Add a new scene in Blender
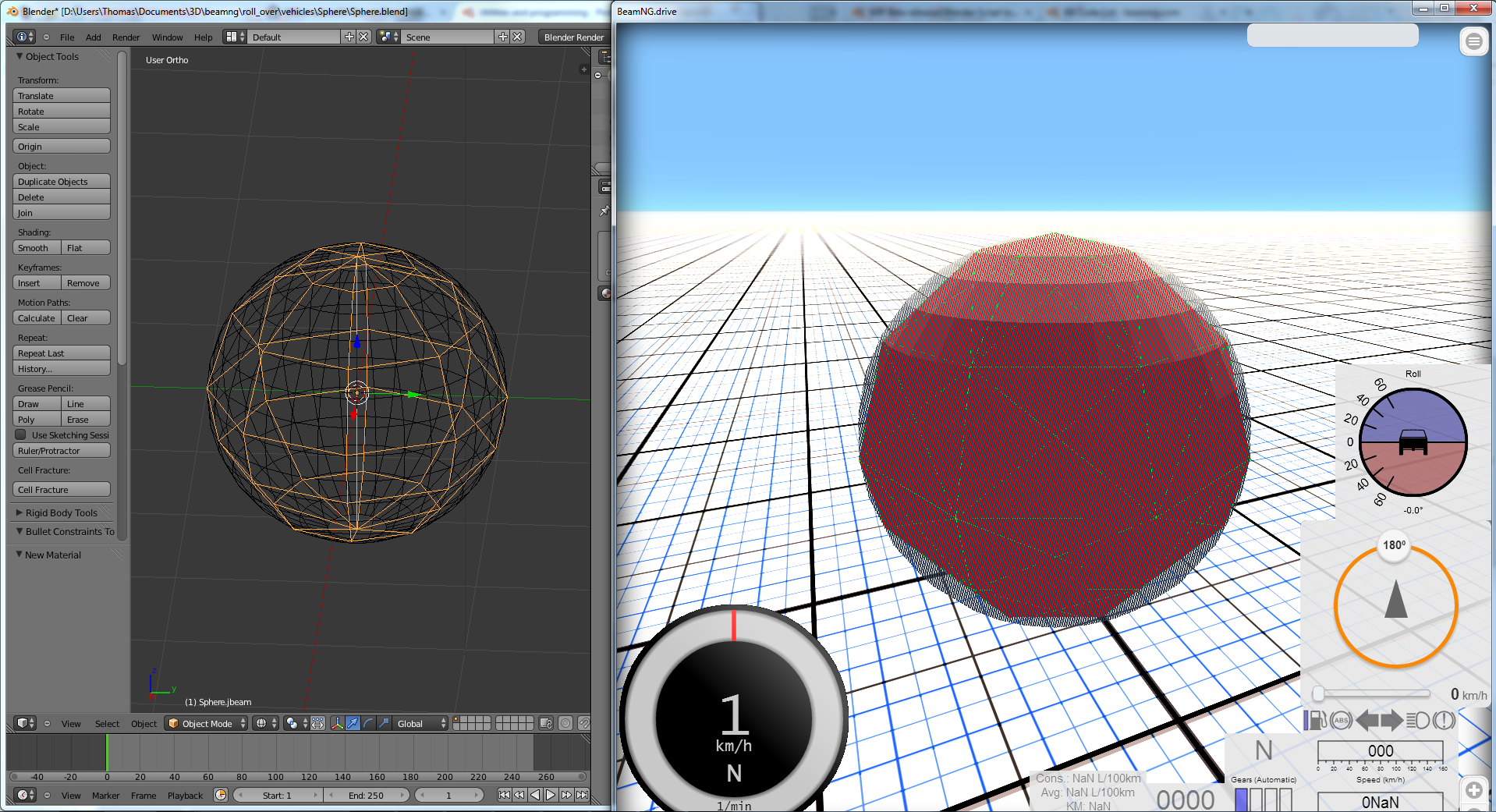1496x812 pixels. click(x=502, y=37)
